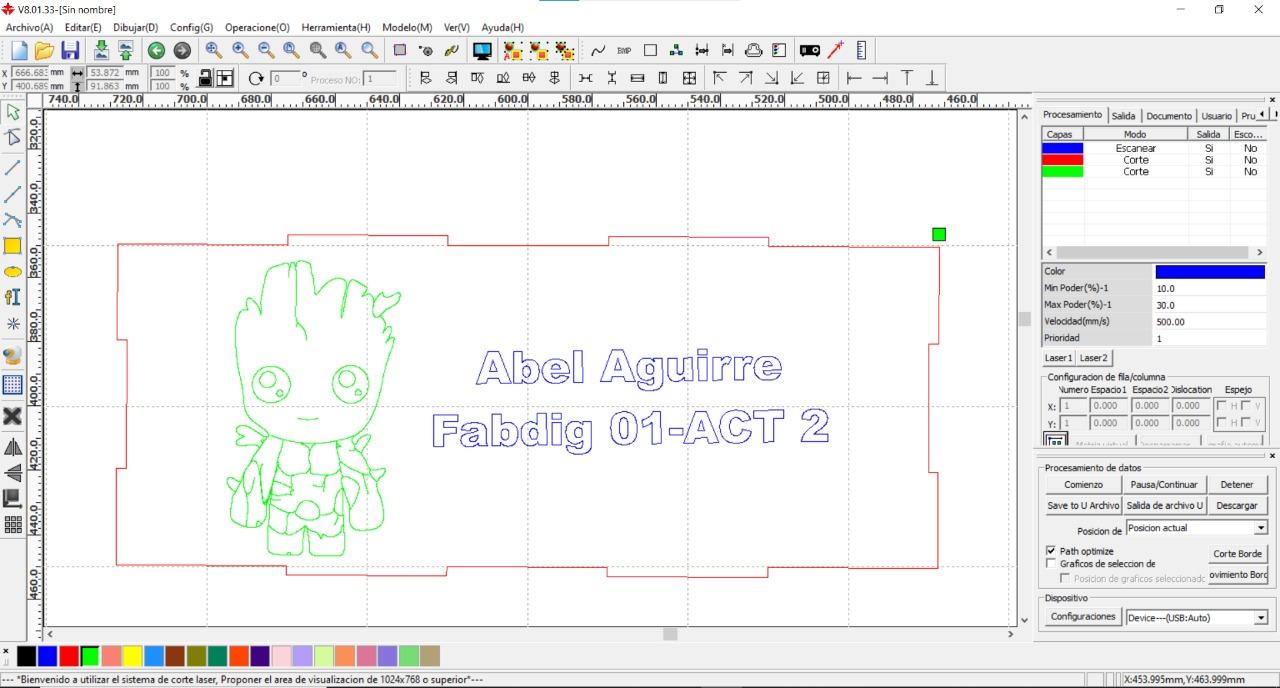Image resolution: width=1280 pixels, height=688 pixels.
Task: Pick the black swatch in the palette
Action: [x=26, y=656]
